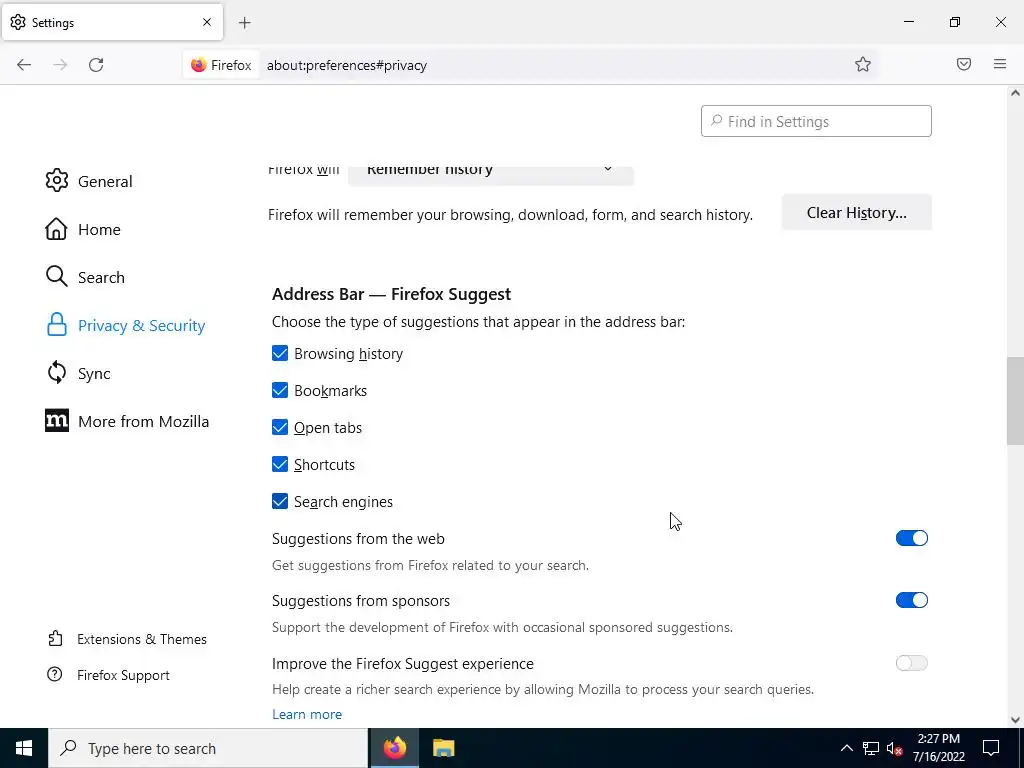The height and width of the screenshot is (768, 1024).
Task: Click the Windows taskbar search box
Action: click(208, 748)
